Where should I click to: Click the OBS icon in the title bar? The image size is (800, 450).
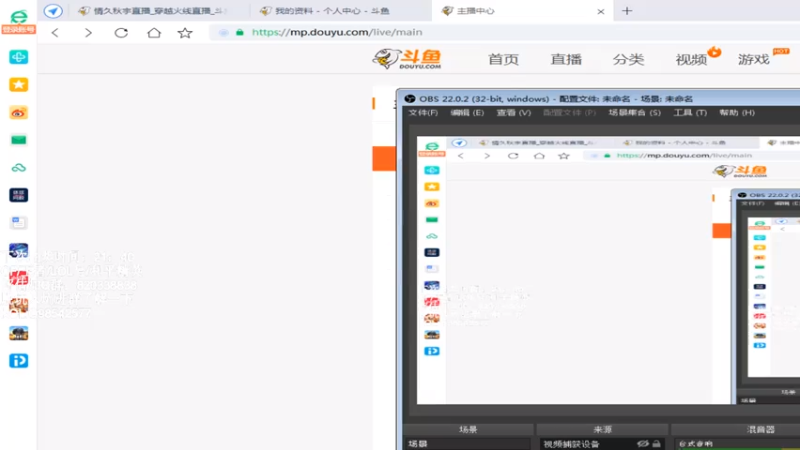tap(409, 98)
